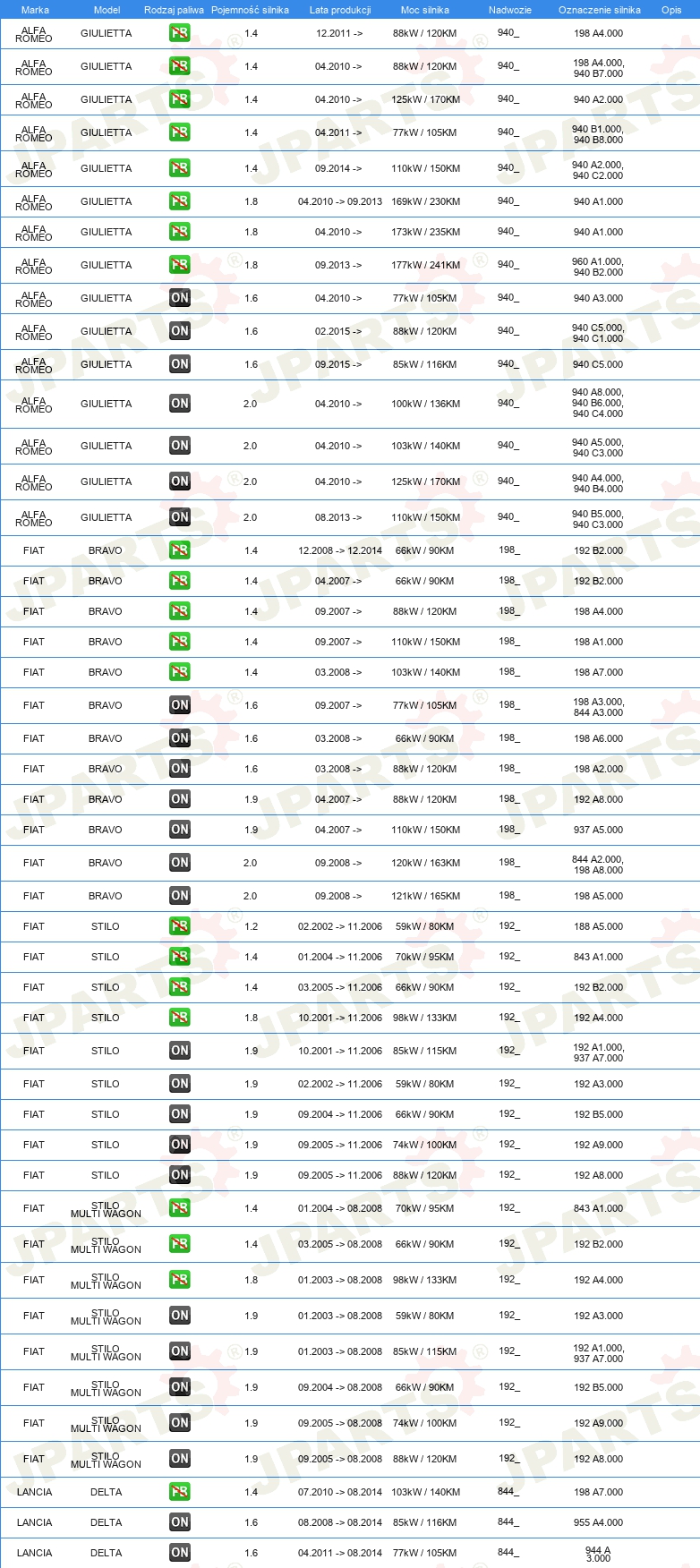Click diesel ON icon in Giulietta 02.2015 row
Screen dimensions: 700x1568
pyautogui.click(x=179, y=331)
